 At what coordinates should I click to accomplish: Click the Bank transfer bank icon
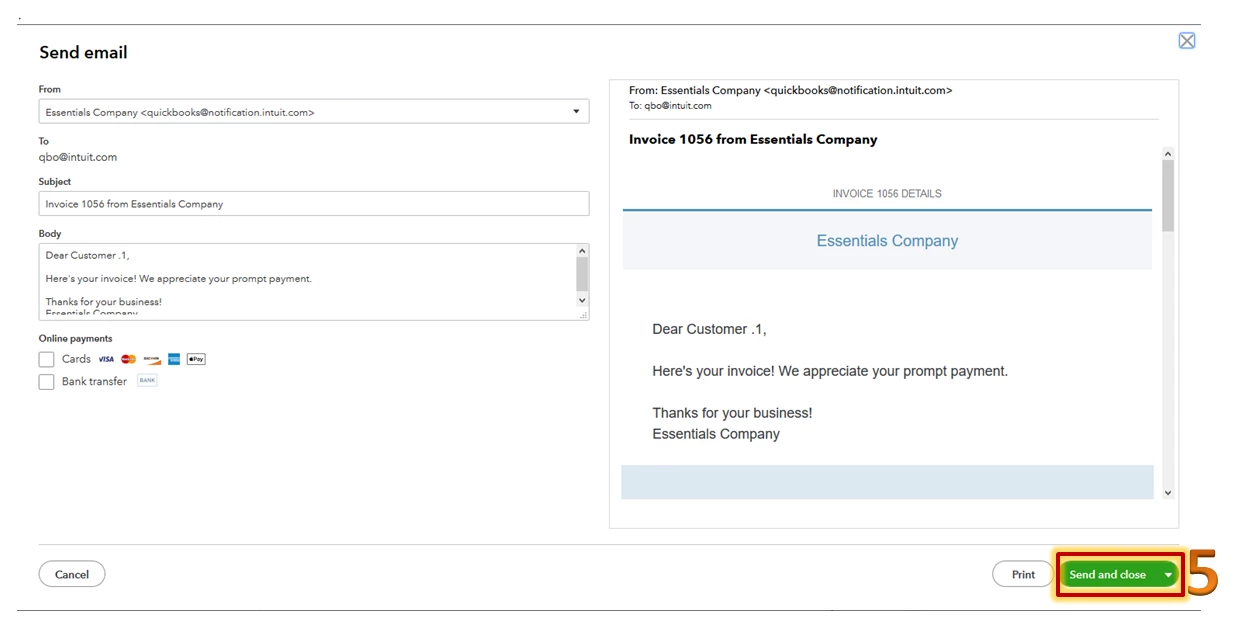click(147, 381)
